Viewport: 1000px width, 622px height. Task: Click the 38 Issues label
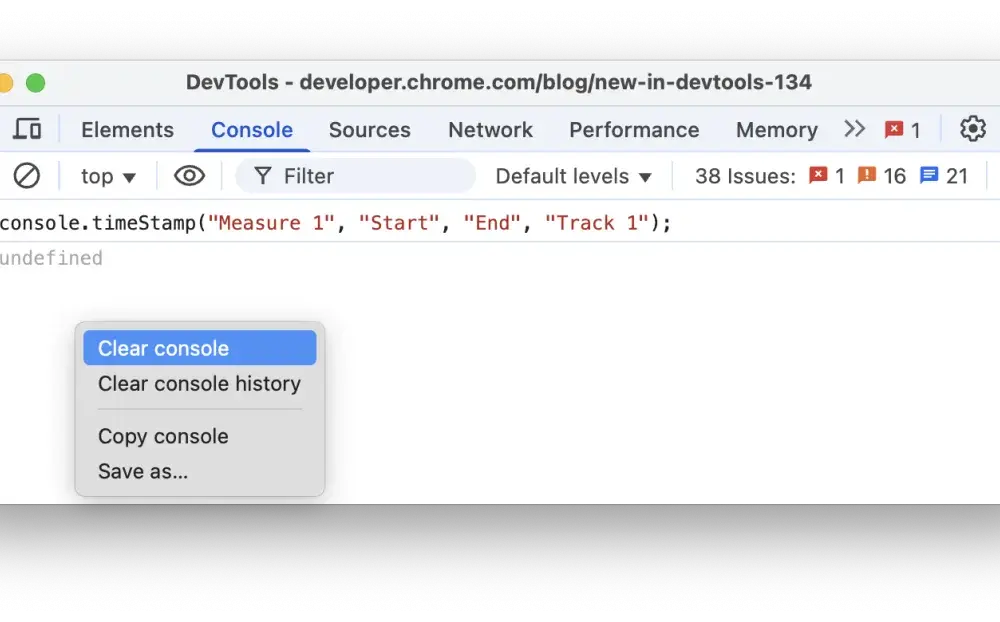coord(745,176)
